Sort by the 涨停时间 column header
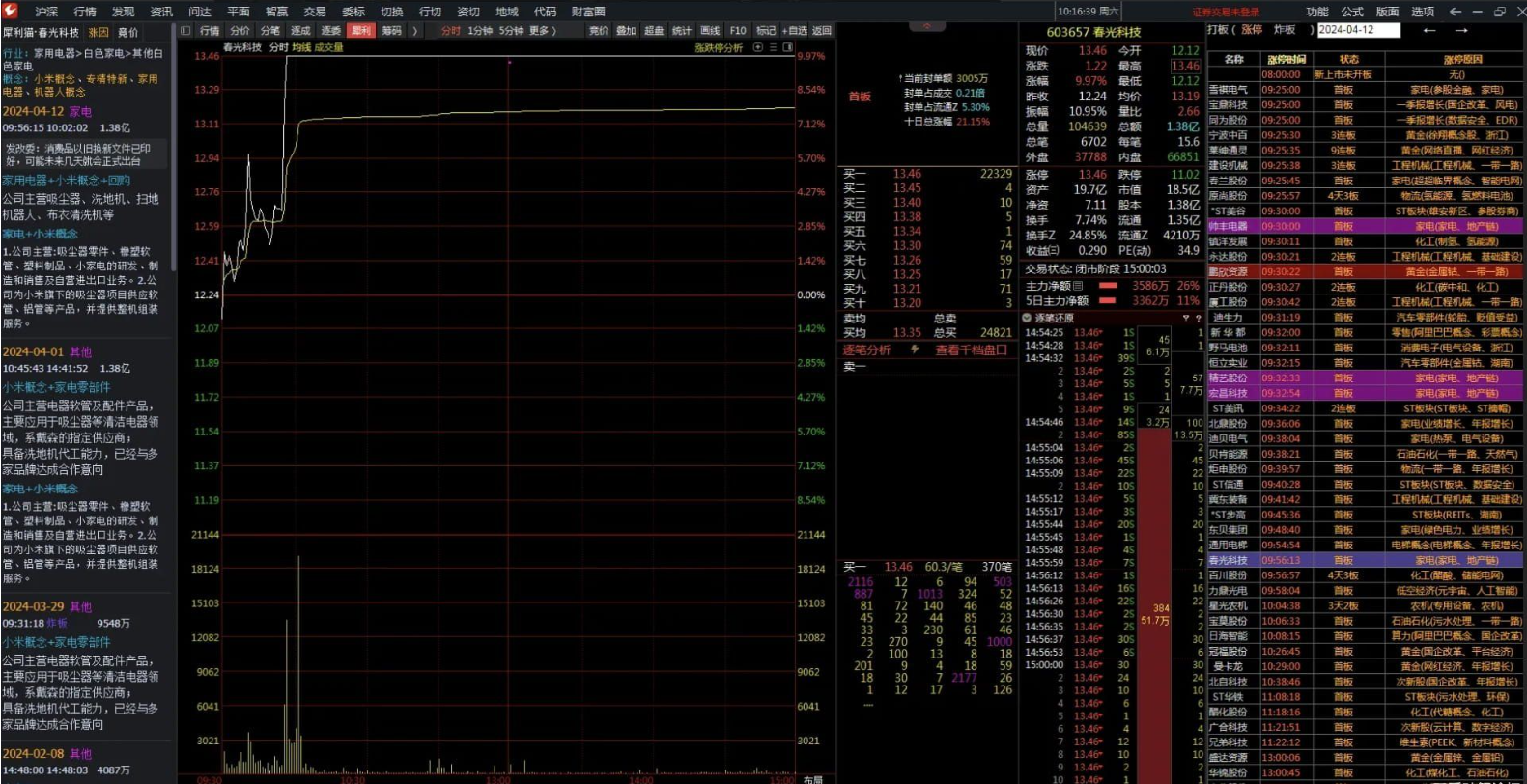This screenshot has width=1527, height=784. click(1285, 60)
